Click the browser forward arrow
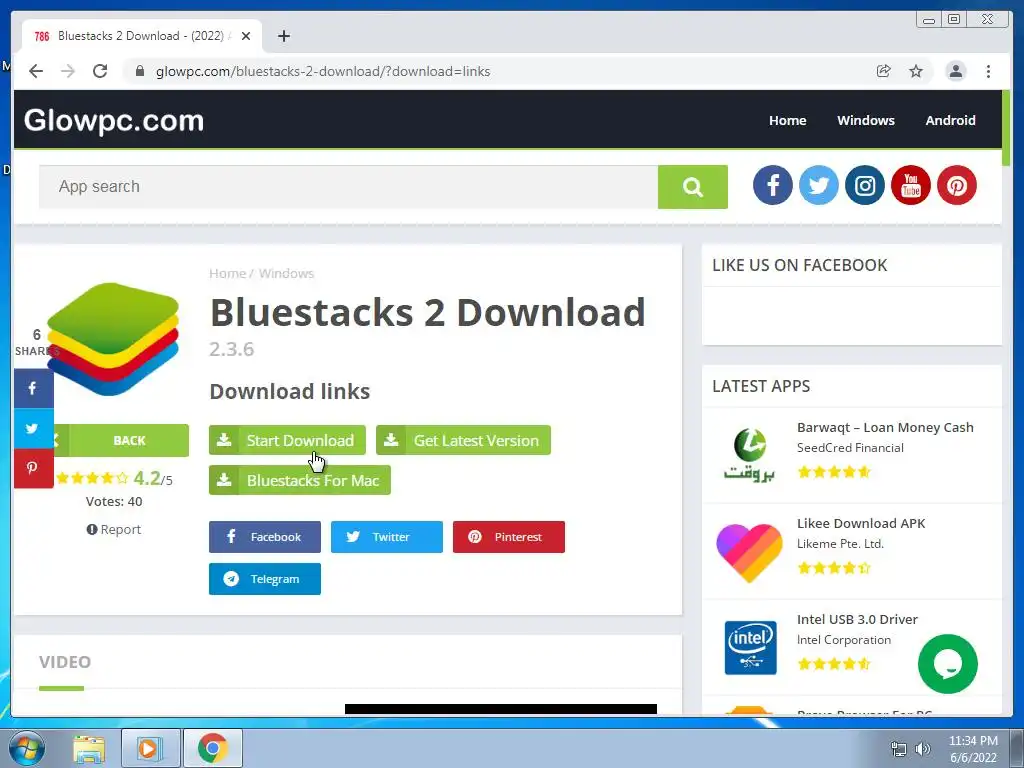The width and height of the screenshot is (1024, 768). coord(68,71)
